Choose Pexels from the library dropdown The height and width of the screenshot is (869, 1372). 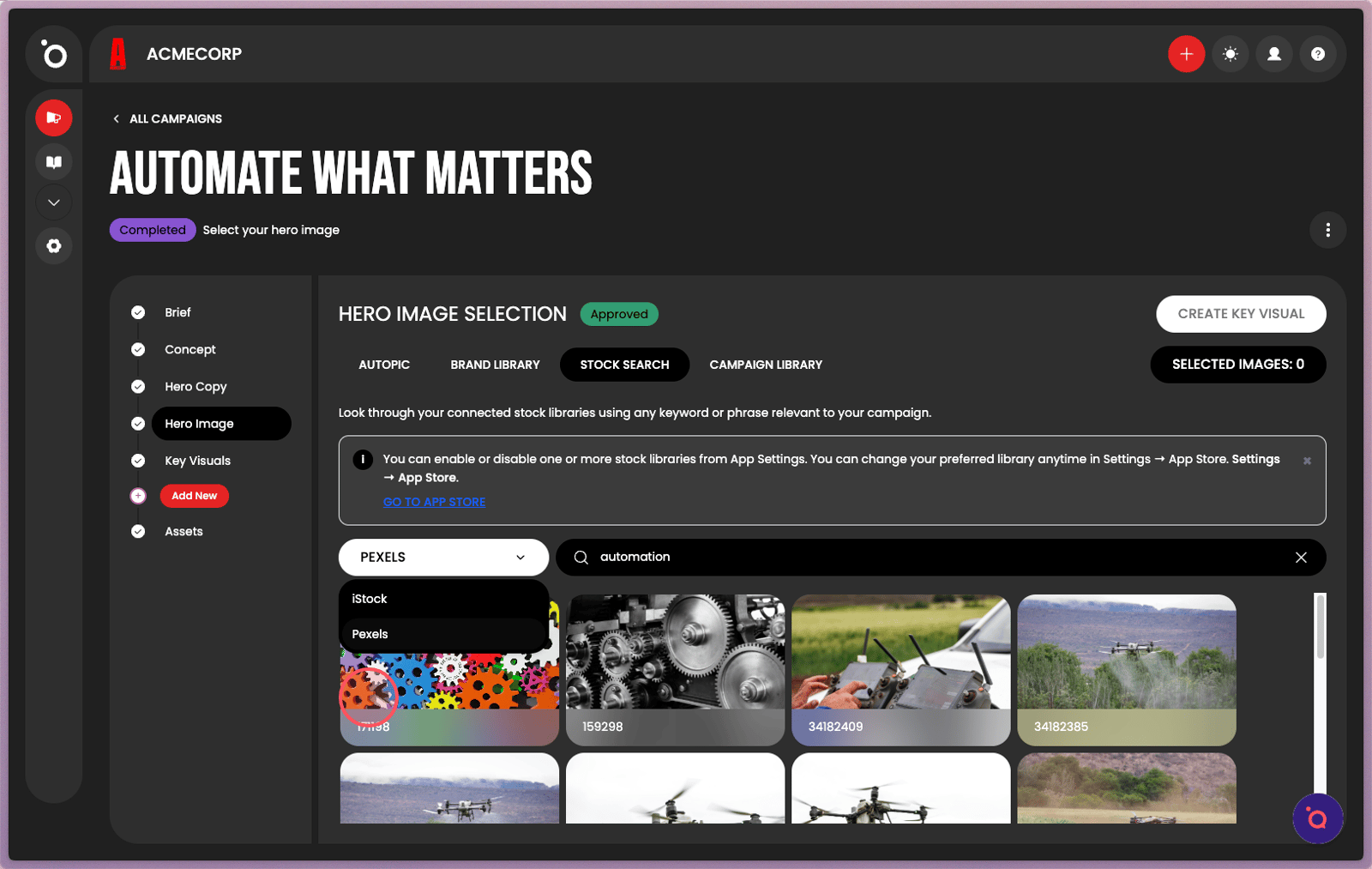click(443, 634)
